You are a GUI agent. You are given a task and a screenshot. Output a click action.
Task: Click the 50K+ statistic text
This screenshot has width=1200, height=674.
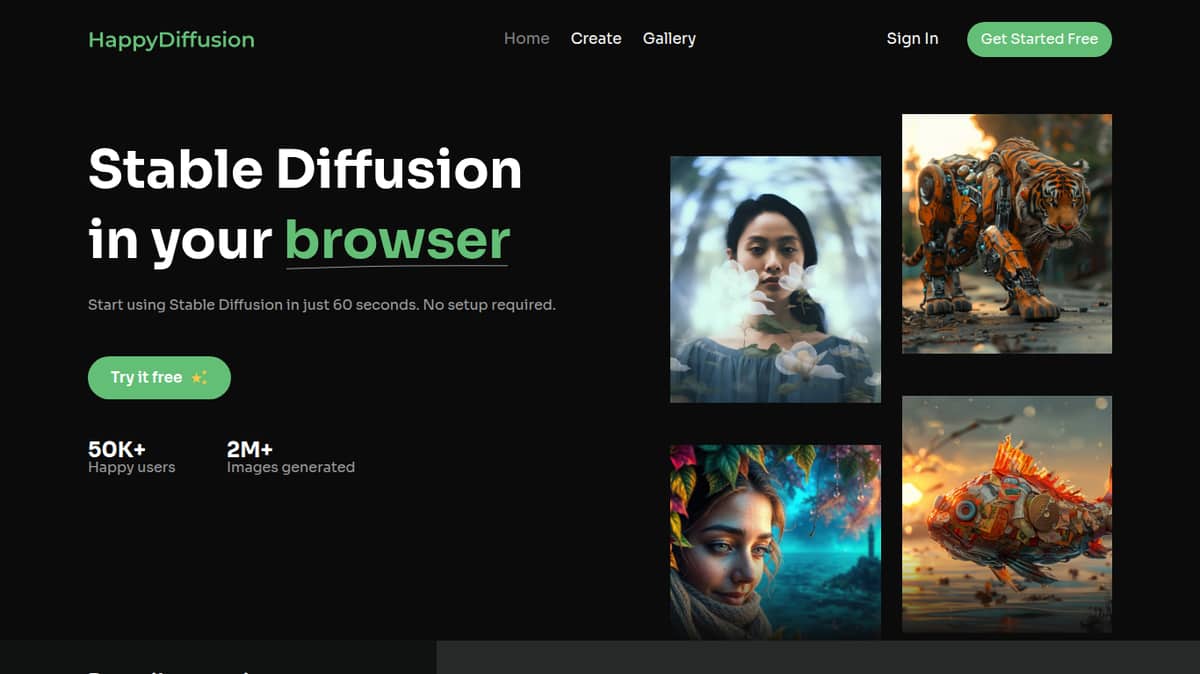click(x=117, y=449)
